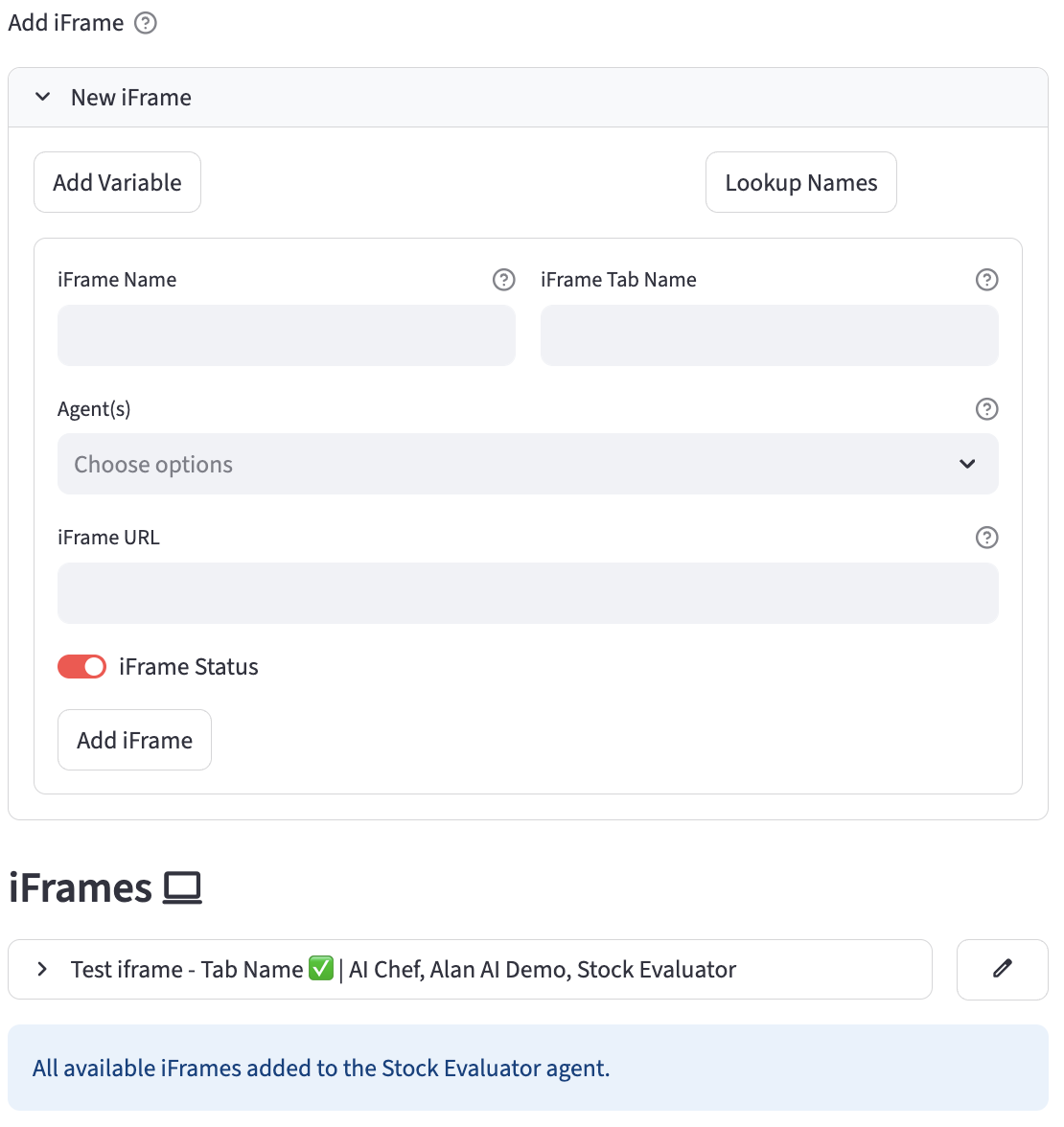This screenshot has height=1127, width=1064.
Task: Click green checkmark icon in Test iframe row
Action: coord(321,969)
